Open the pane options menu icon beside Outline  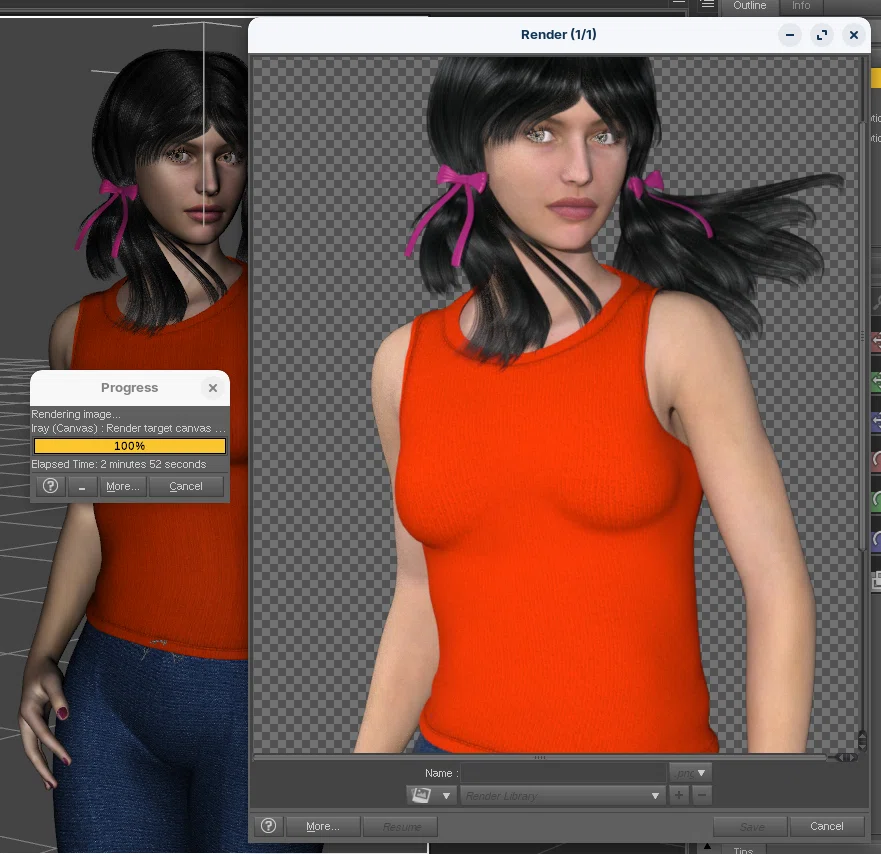coord(707,5)
